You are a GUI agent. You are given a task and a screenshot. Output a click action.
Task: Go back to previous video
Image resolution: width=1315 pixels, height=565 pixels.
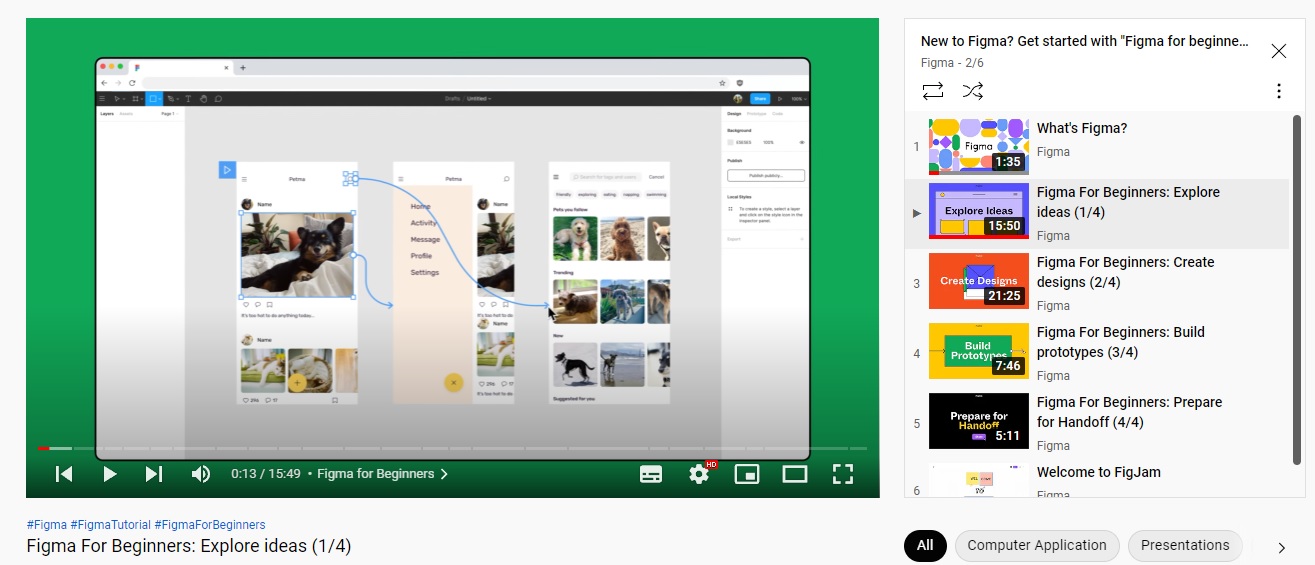[64, 474]
